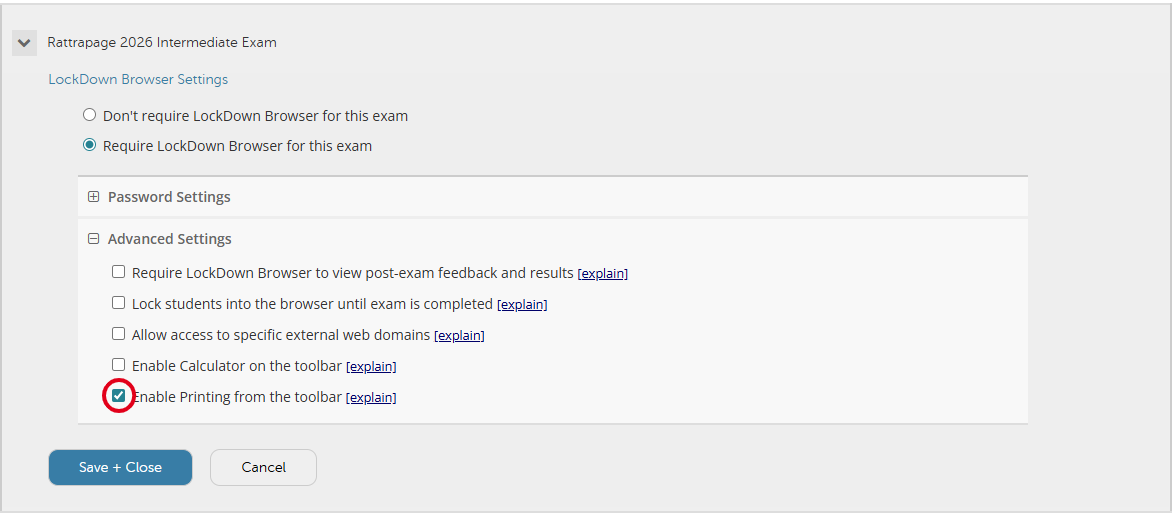The width and height of the screenshot is (1173, 514).
Task: Open explain link for Calculator option
Action: point(371,366)
